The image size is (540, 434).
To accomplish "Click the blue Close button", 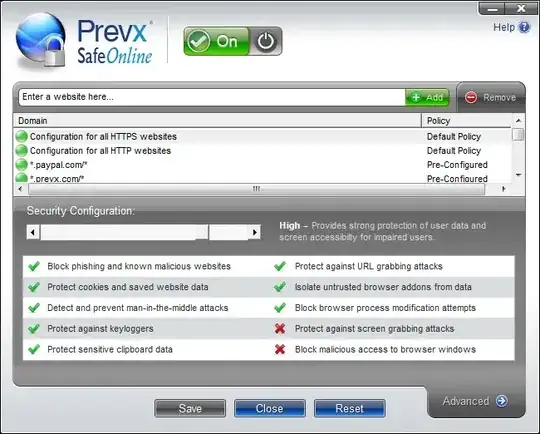I will (x=270, y=409).
